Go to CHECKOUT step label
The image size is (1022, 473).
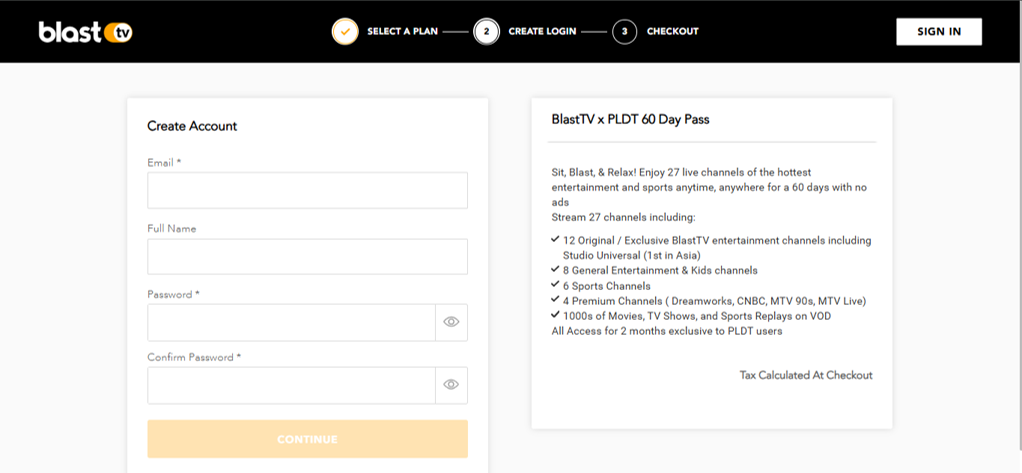pos(673,31)
